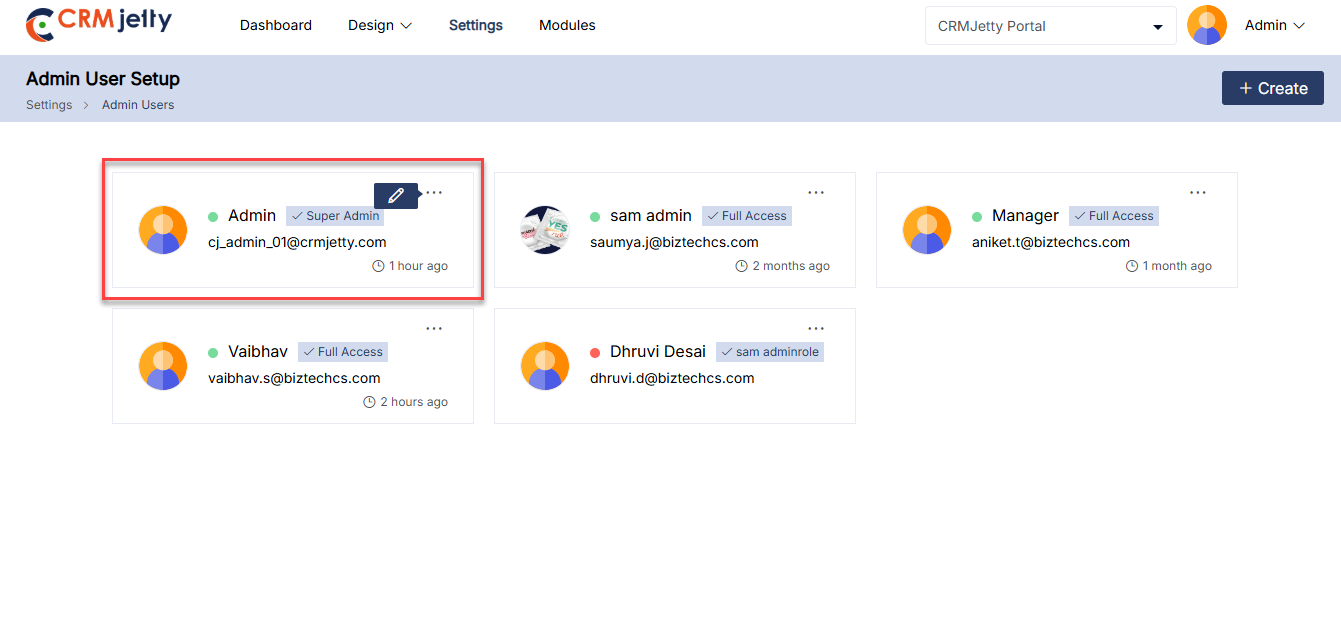Select the Settings menu item
Image resolution: width=1341 pixels, height=625 pixels.
coord(476,26)
